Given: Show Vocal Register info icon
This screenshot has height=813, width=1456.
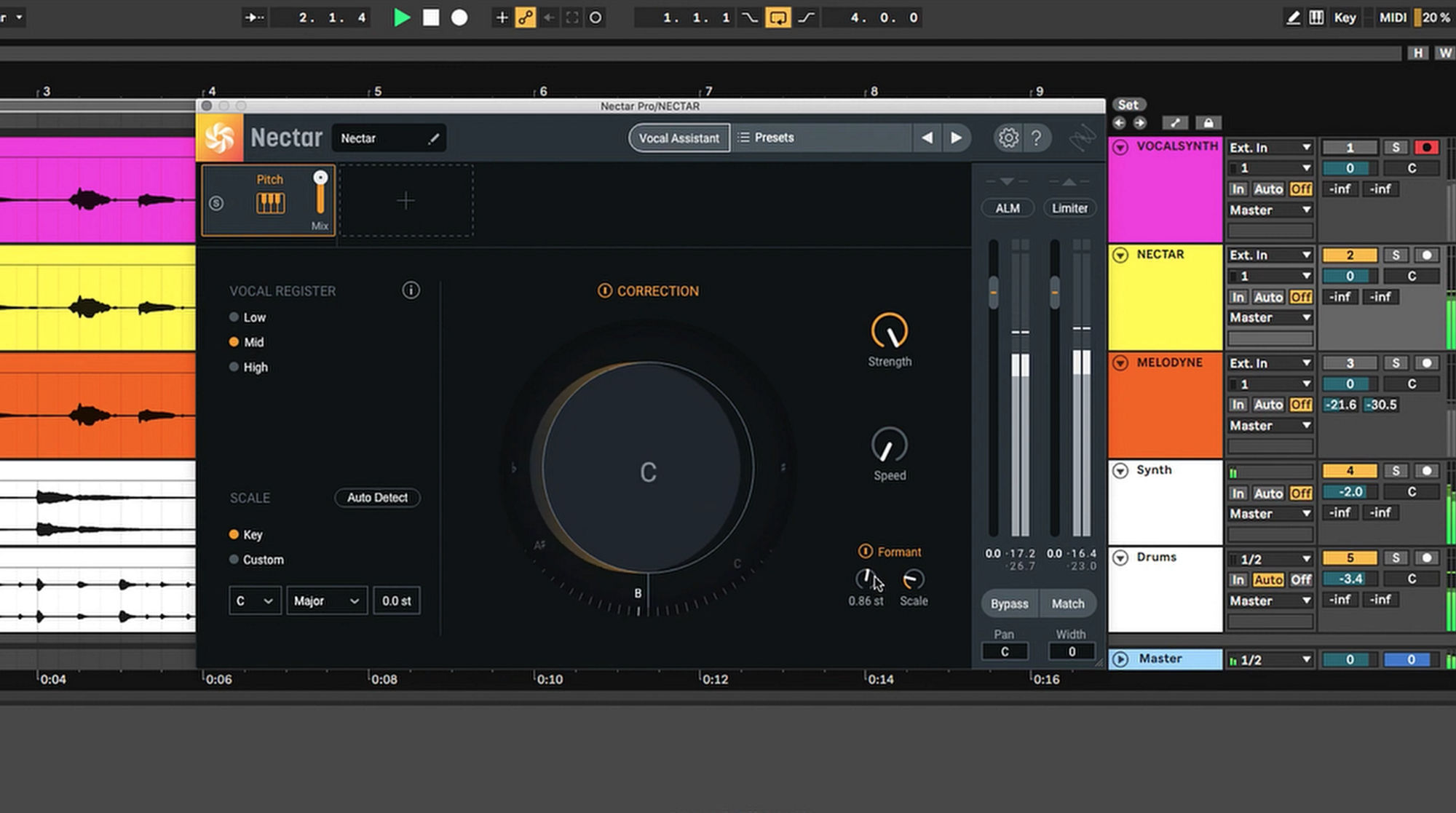Looking at the screenshot, I should point(411,290).
